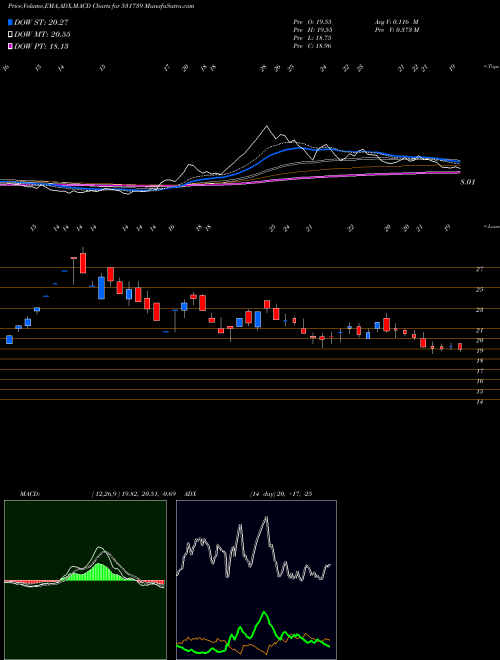Click the blue DOW ST legend swatch
This screenshot has height=660, width=500.
pyautogui.click(x=10, y=22)
